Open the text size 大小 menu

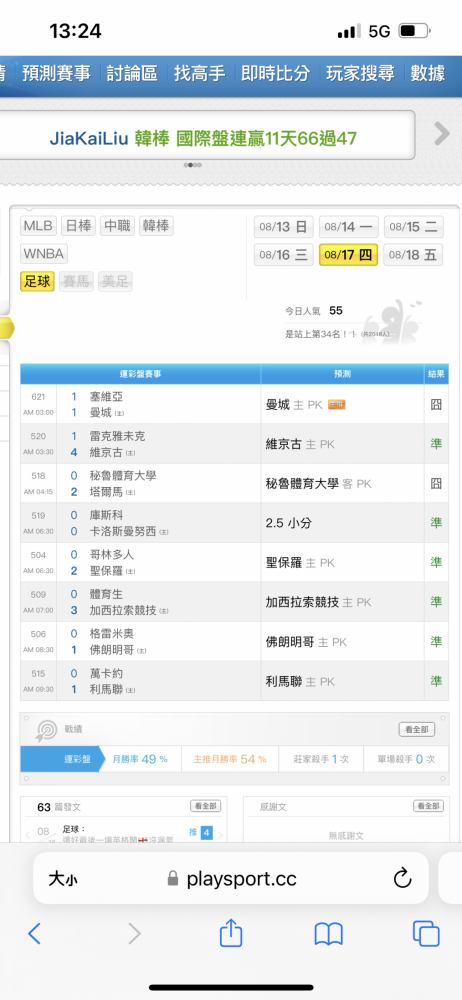(63, 879)
